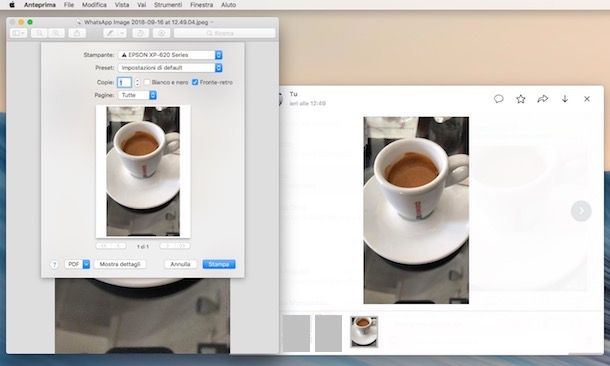Open Preset Impostazioni di default dropdown
610x366 pixels.
coord(170,68)
